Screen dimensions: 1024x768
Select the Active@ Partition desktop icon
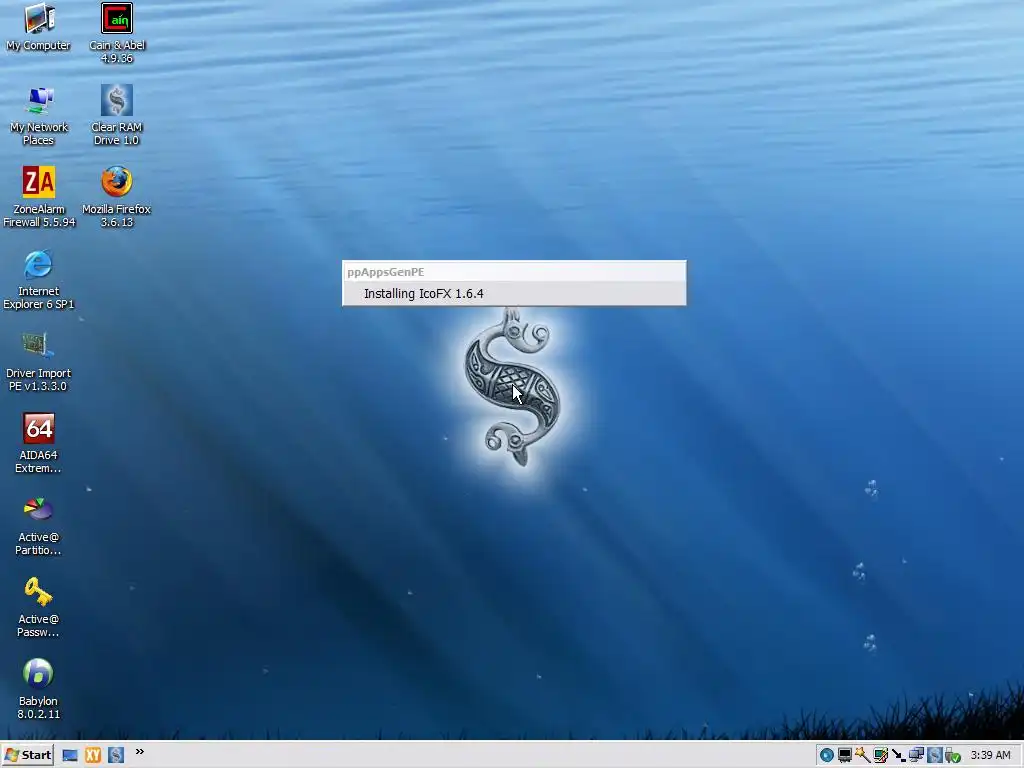tap(39, 526)
